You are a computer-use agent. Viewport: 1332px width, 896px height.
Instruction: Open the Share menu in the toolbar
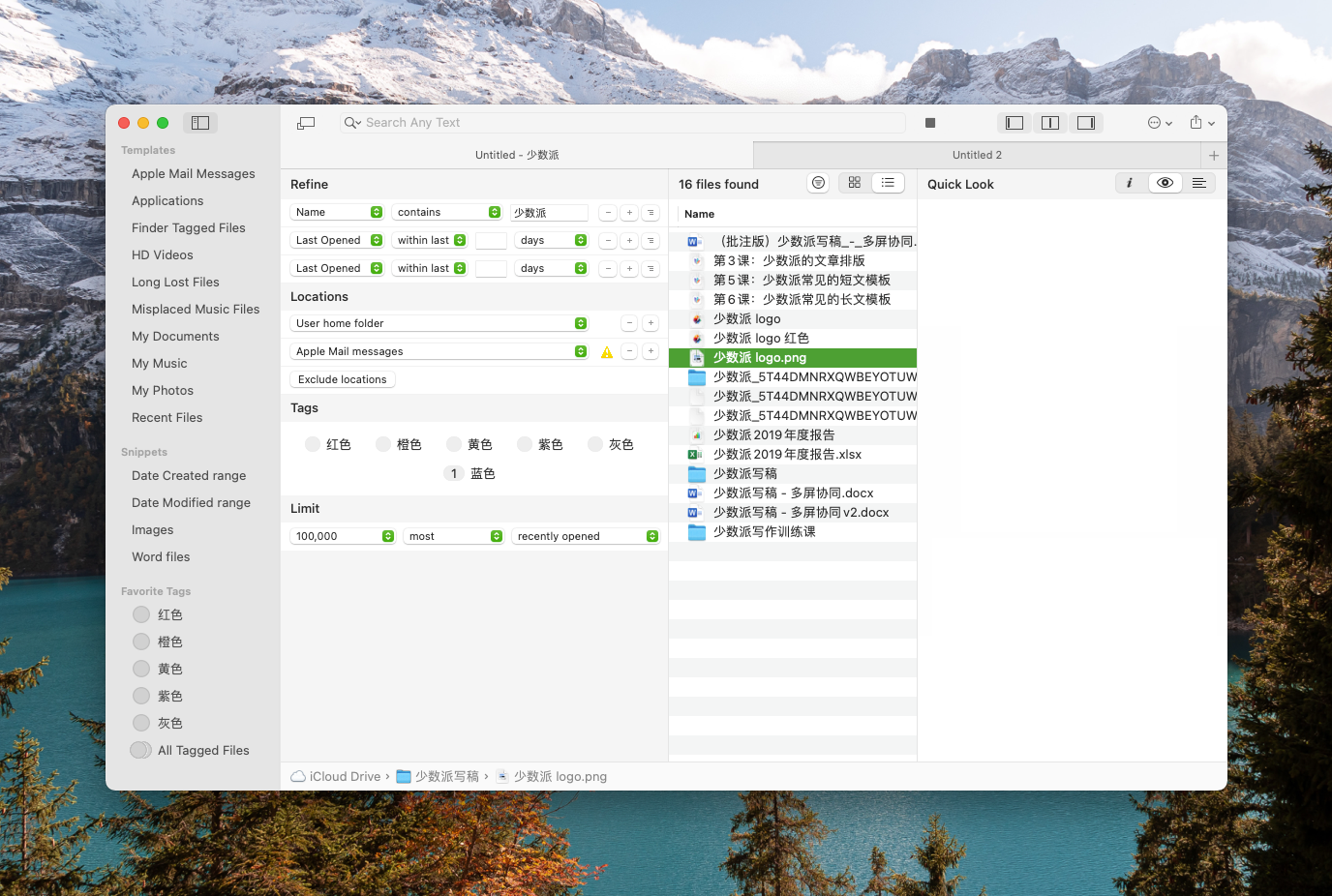pyautogui.click(x=1200, y=123)
